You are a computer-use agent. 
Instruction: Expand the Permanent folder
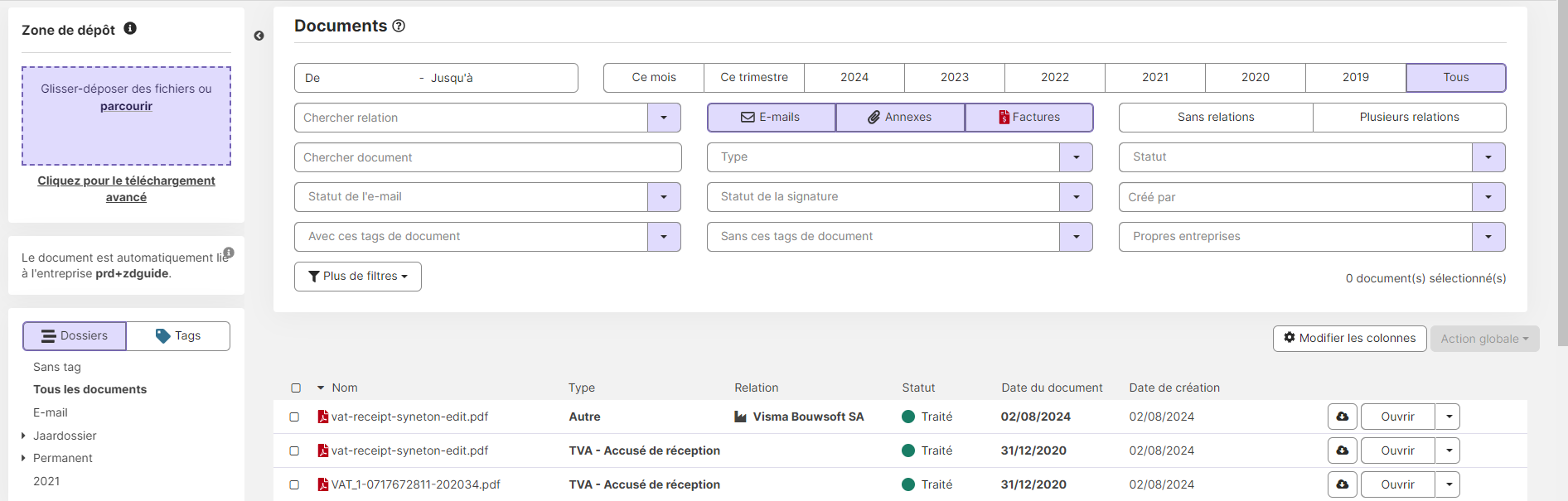click(23, 458)
